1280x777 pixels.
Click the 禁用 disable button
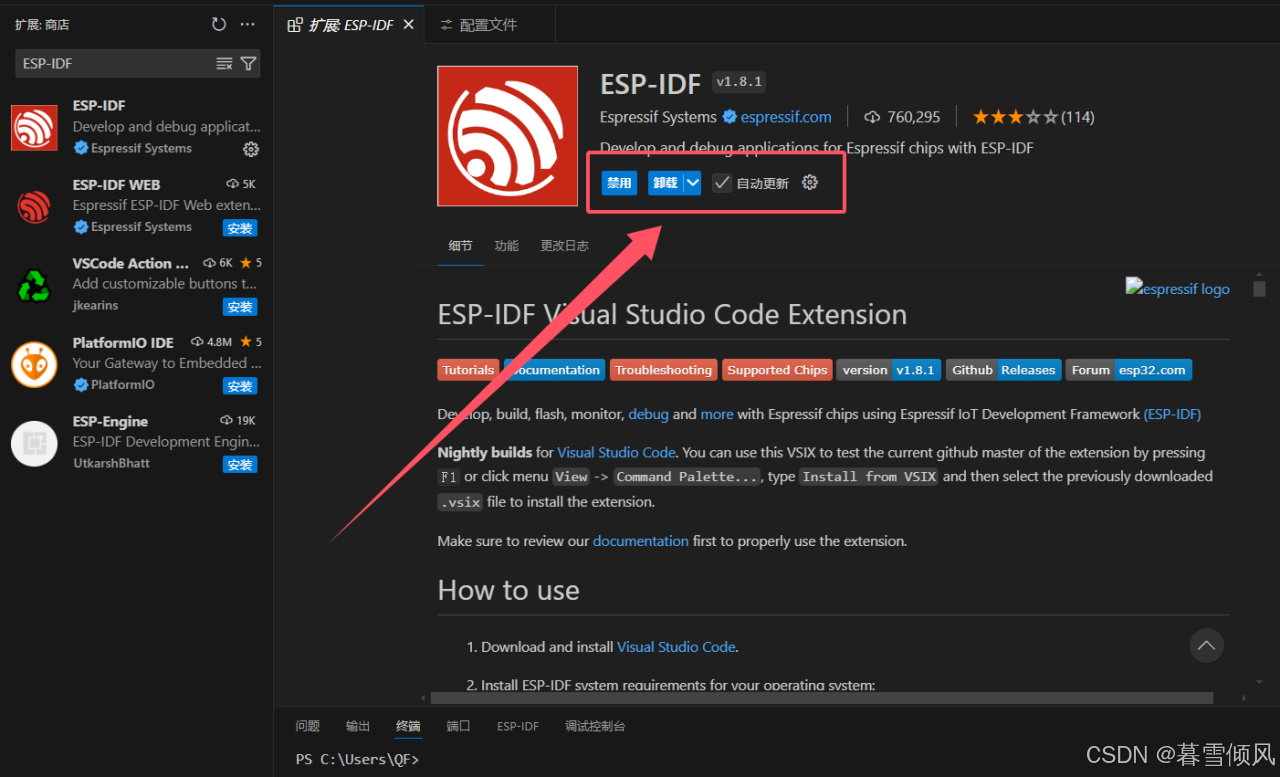(619, 183)
